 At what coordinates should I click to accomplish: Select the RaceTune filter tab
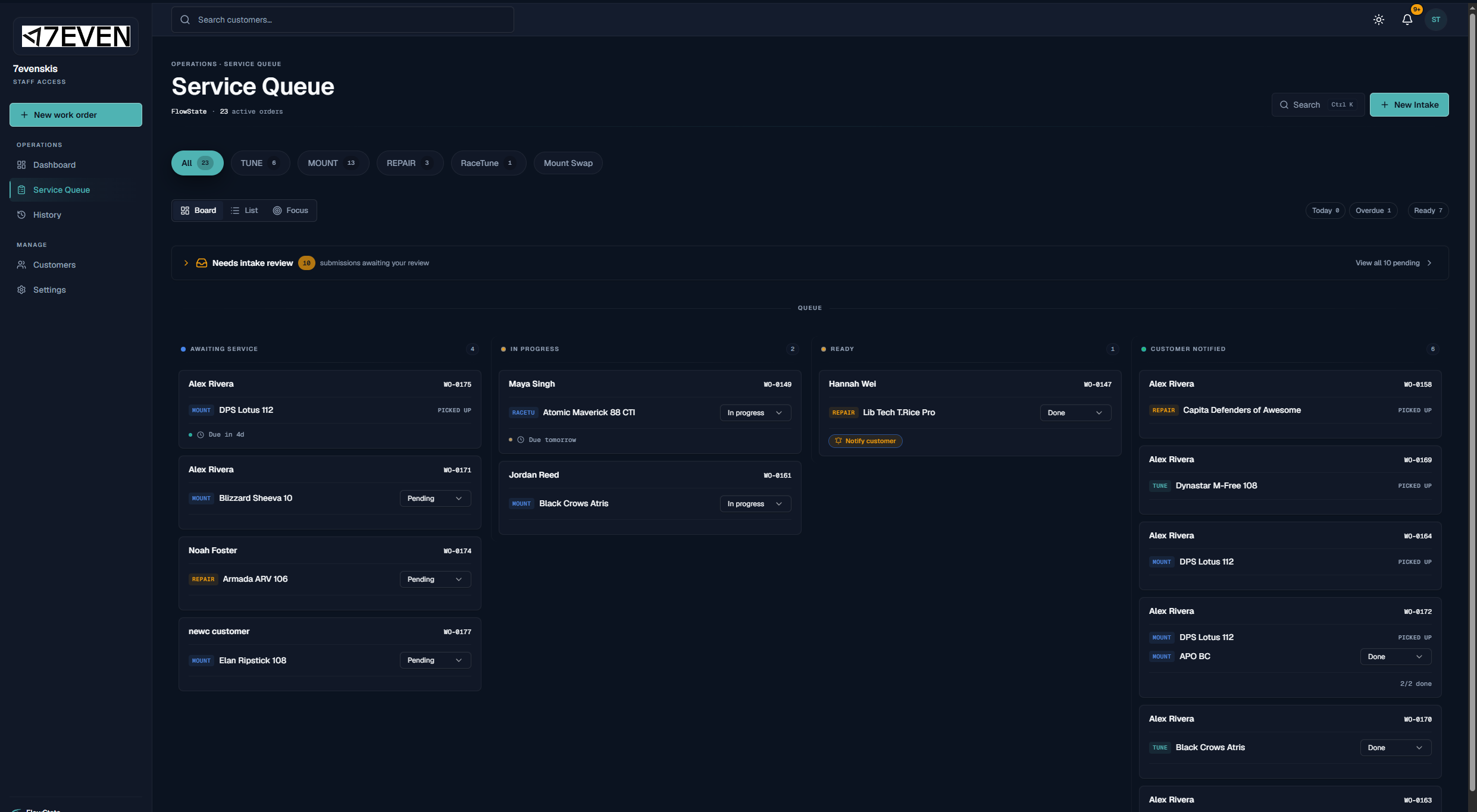point(489,163)
